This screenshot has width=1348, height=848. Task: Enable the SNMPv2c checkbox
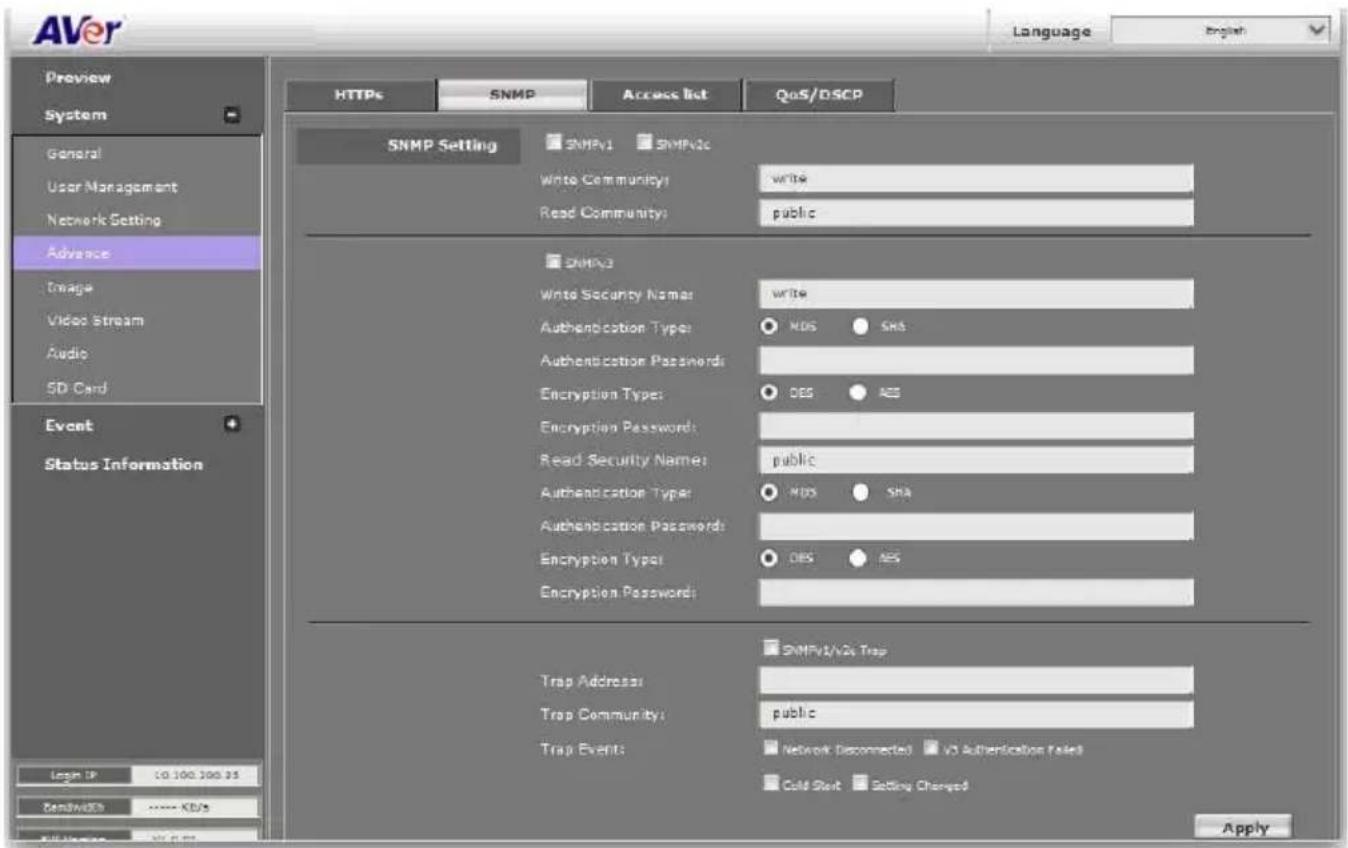pos(644,144)
